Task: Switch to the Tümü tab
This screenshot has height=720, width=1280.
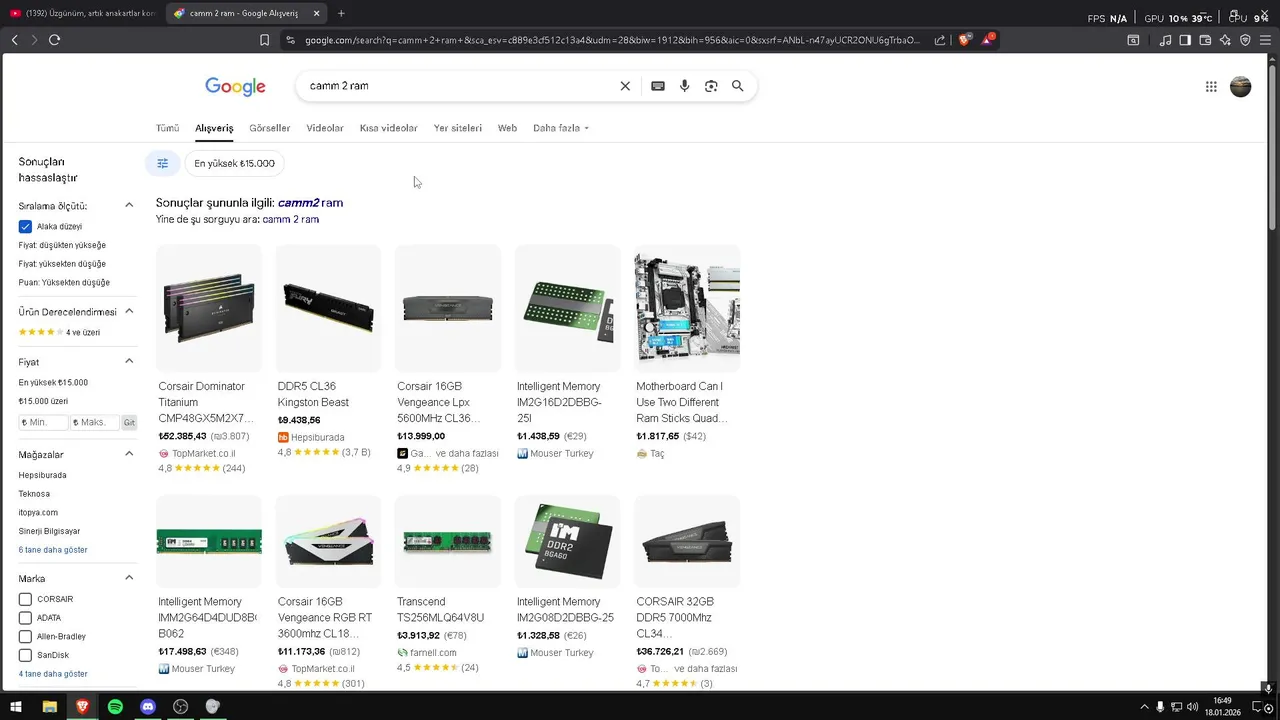Action: point(167,128)
